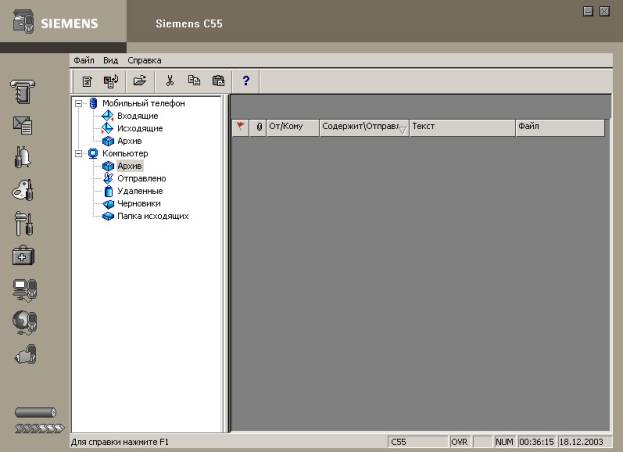Select the Исходящие folder
623x452 pixels.
click(140, 128)
